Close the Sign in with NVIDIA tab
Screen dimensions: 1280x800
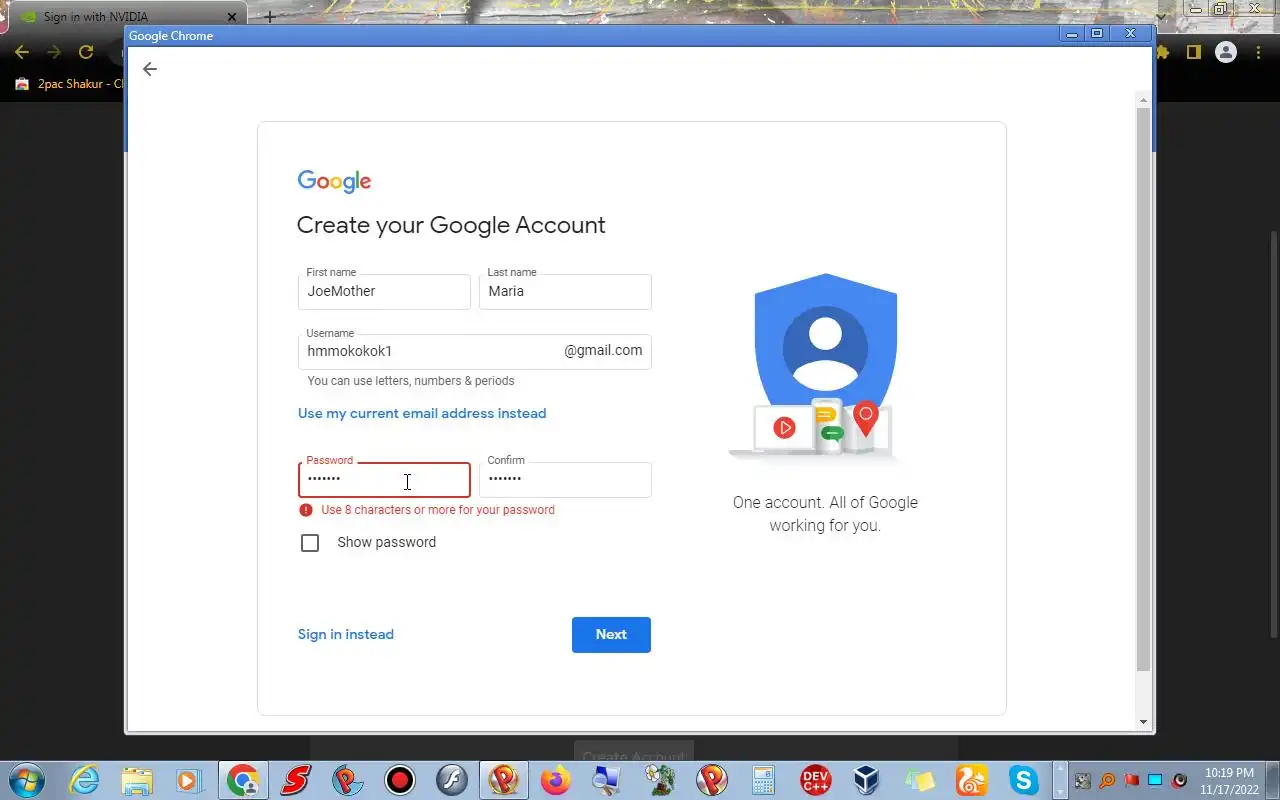click(233, 17)
